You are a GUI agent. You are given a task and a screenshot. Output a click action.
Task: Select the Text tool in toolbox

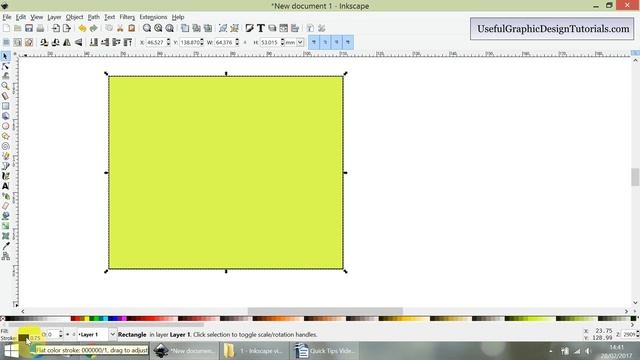tap(5, 186)
